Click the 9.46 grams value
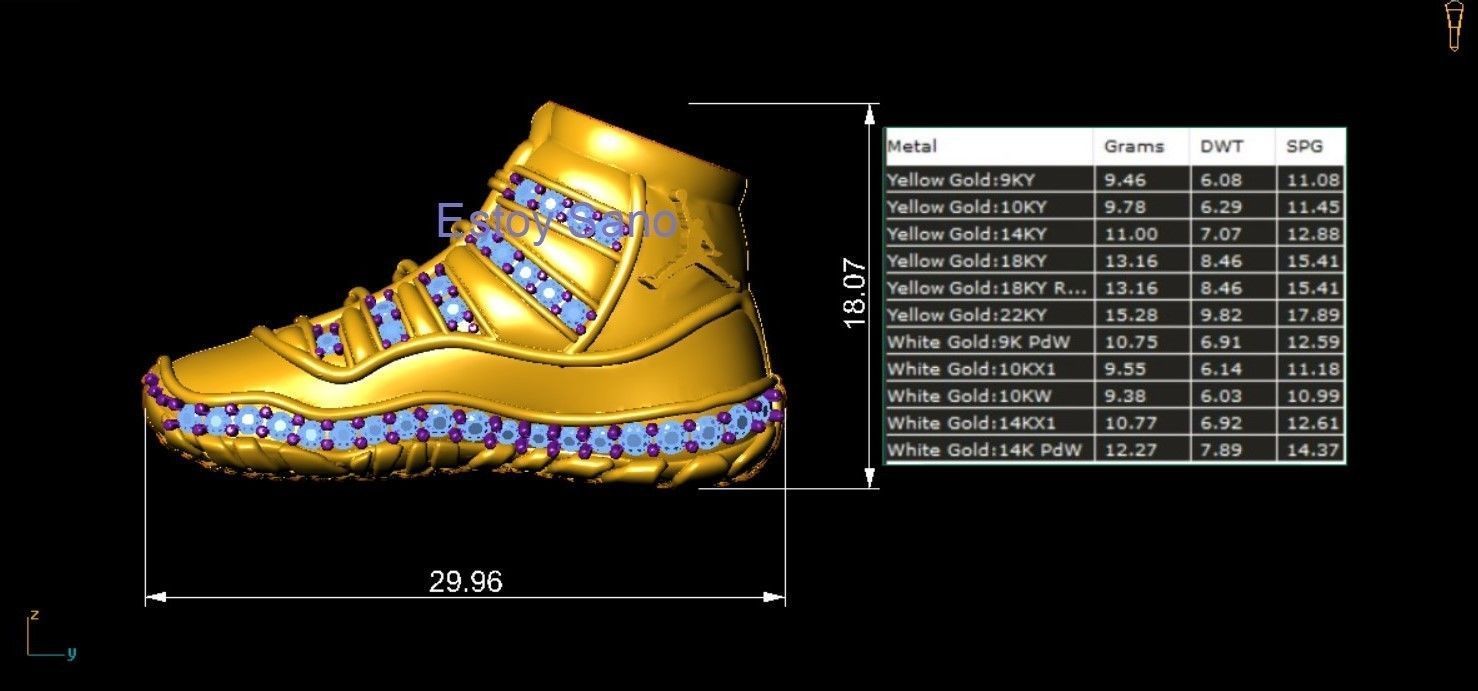This screenshot has width=1478, height=691. tap(1125, 180)
